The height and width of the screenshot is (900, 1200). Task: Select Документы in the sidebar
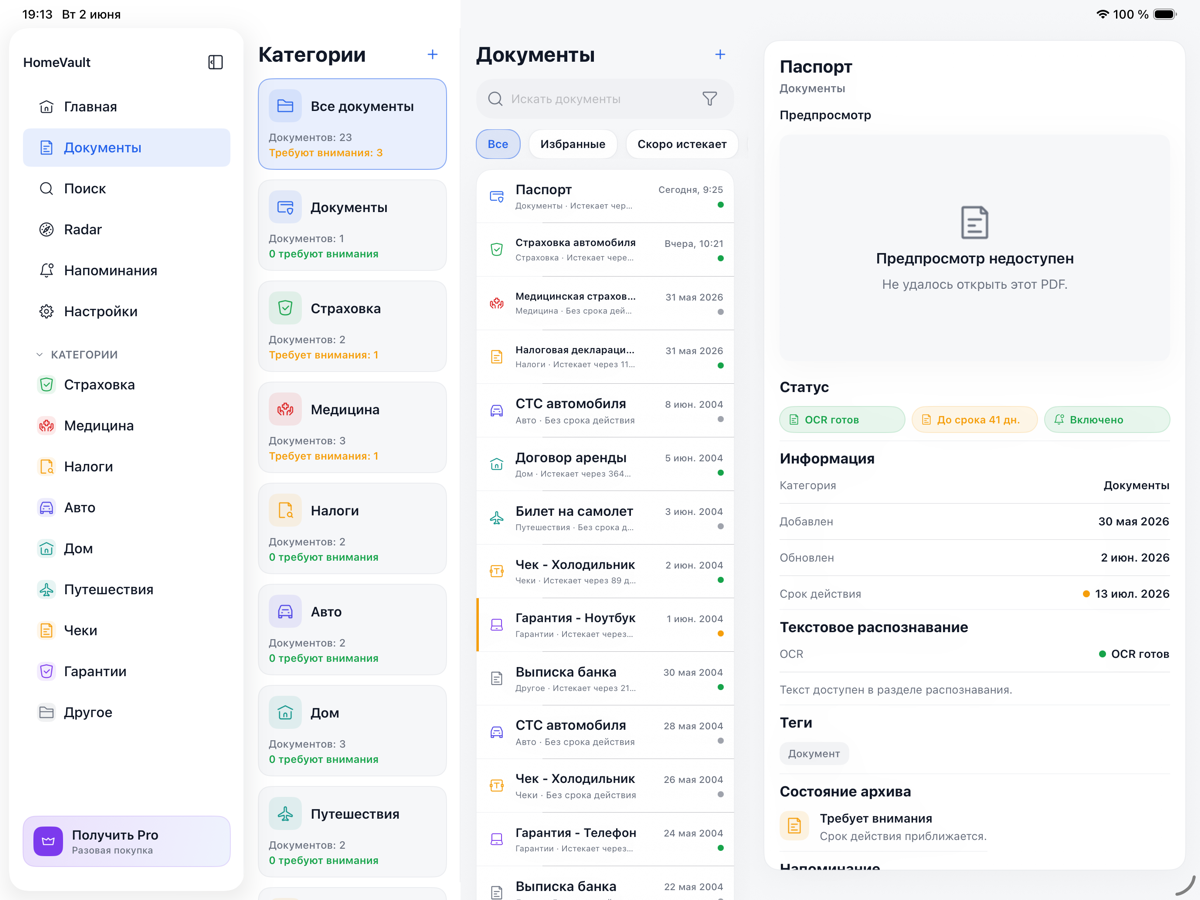pyautogui.click(x=127, y=147)
